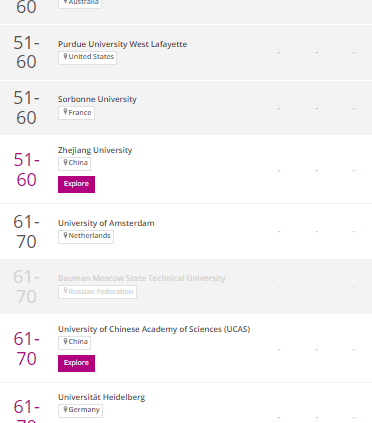Click the 61-70 rank of University of Amsterdam

(26, 232)
